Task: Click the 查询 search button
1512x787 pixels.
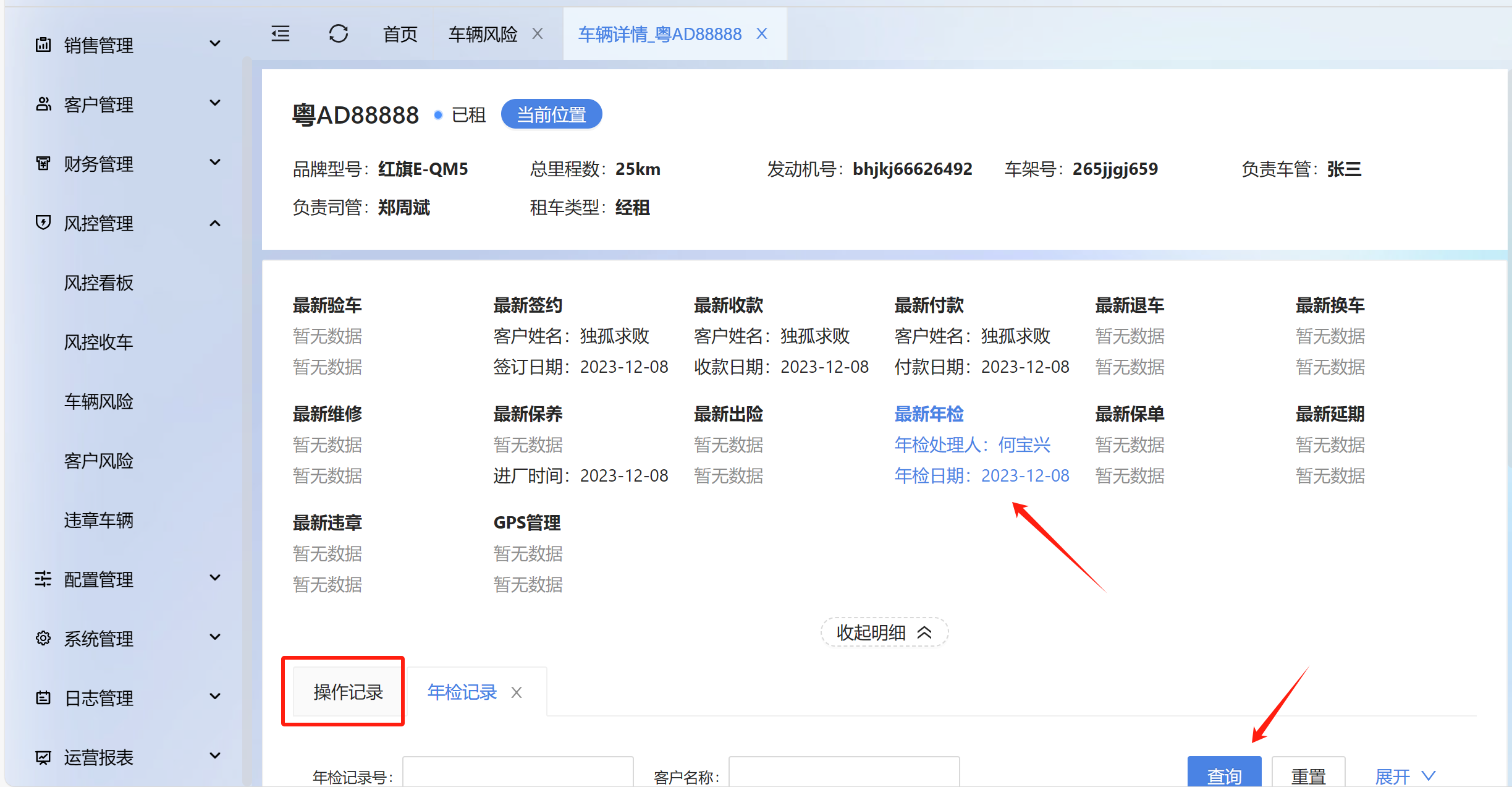Action: click(x=1223, y=774)
